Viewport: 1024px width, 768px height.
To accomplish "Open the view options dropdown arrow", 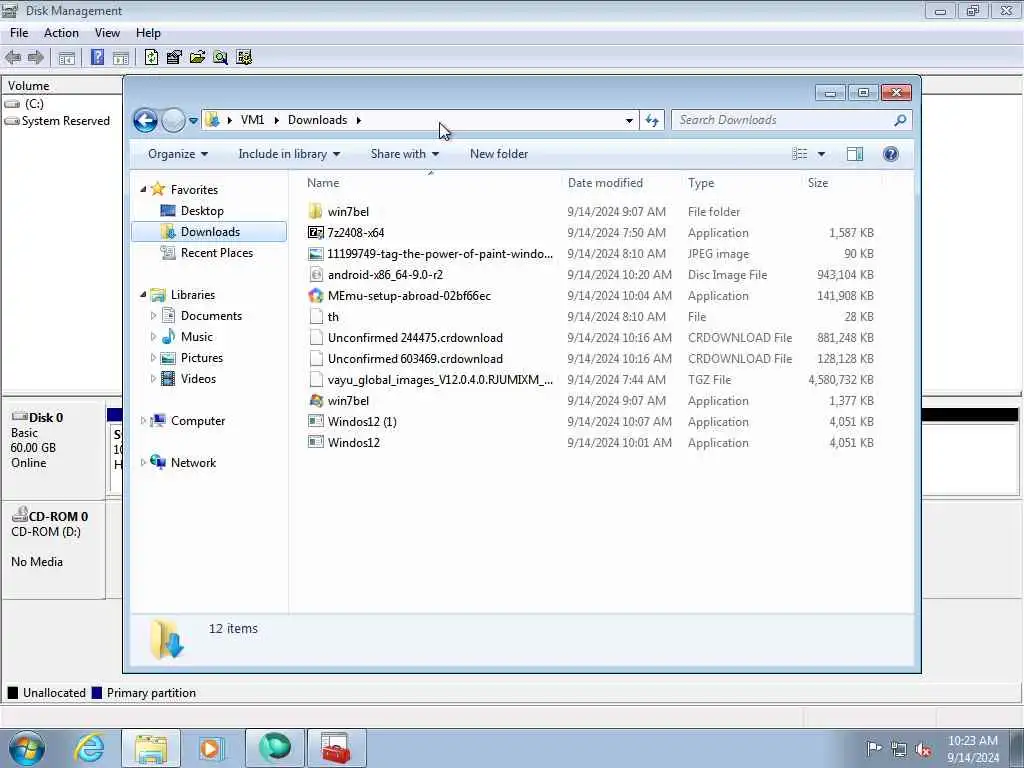I will tap(822, 154).
